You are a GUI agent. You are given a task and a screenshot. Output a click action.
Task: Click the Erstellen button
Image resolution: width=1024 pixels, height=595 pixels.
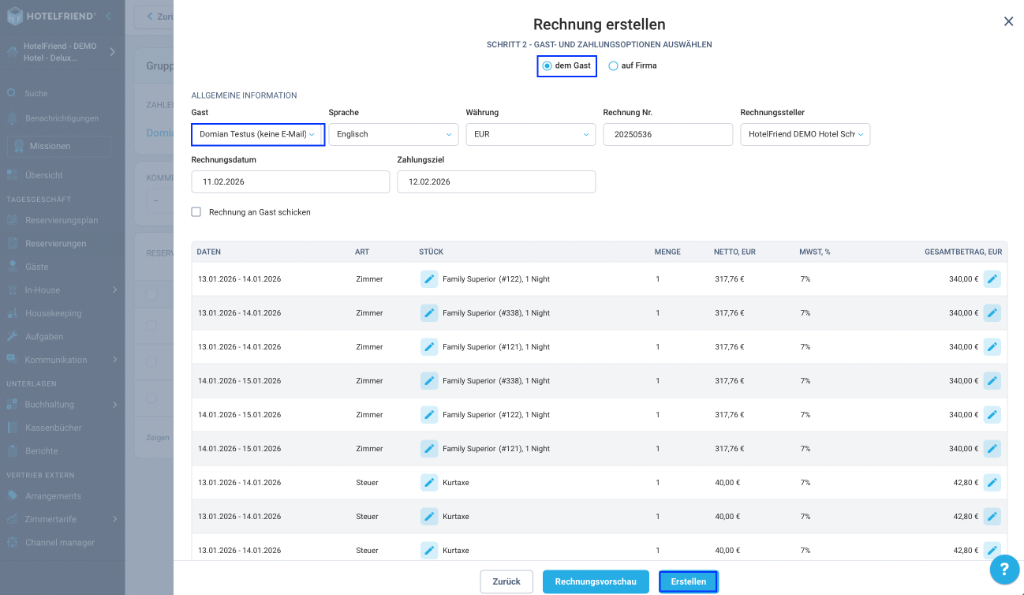[x=688, y=581]
